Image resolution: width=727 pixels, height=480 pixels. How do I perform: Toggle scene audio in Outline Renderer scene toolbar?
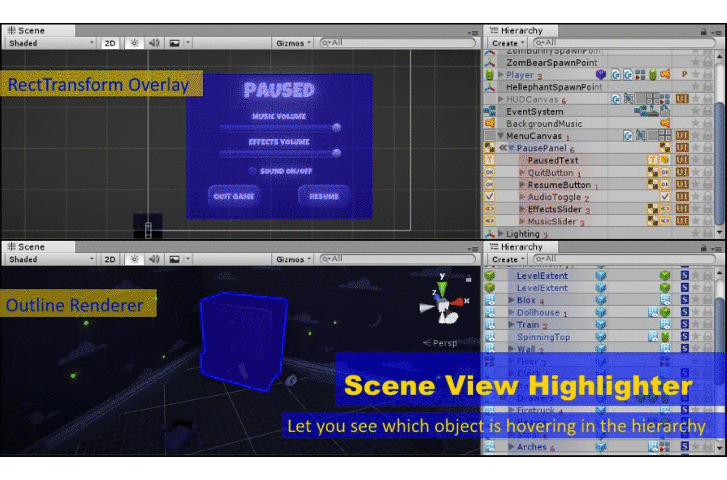point(154,259)
